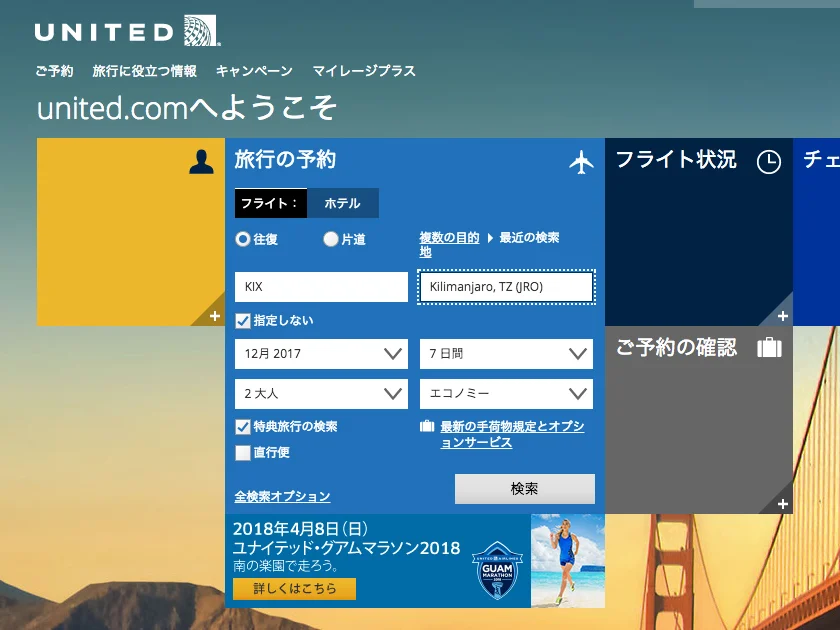Expand the ご予約の確認 tile plus icon
This screenshot has width=840, height=630.
783,504
